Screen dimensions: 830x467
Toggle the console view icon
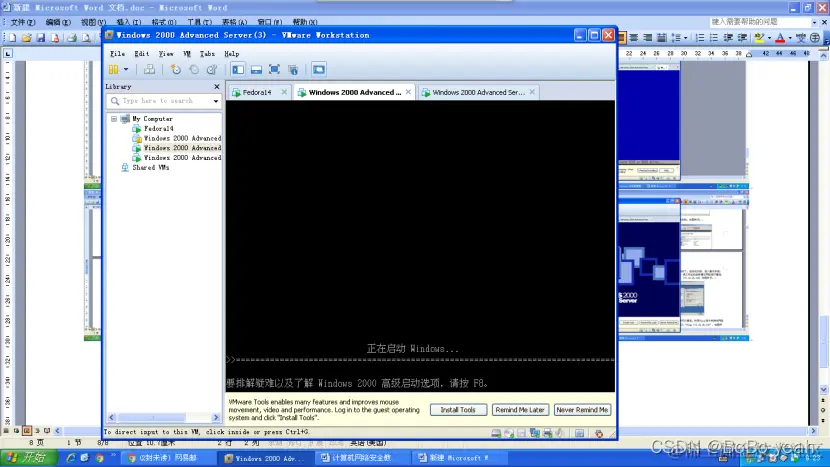click(x=319, y=69)
